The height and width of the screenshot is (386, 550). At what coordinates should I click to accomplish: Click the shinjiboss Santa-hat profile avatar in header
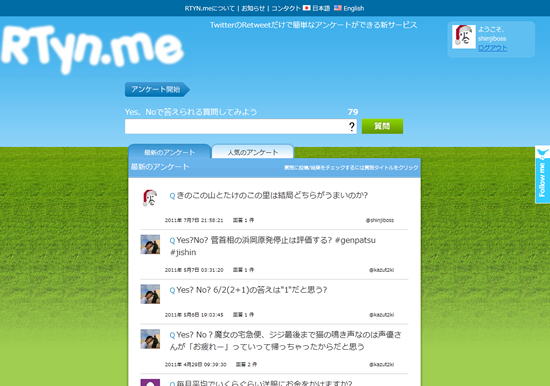[464, 36]
